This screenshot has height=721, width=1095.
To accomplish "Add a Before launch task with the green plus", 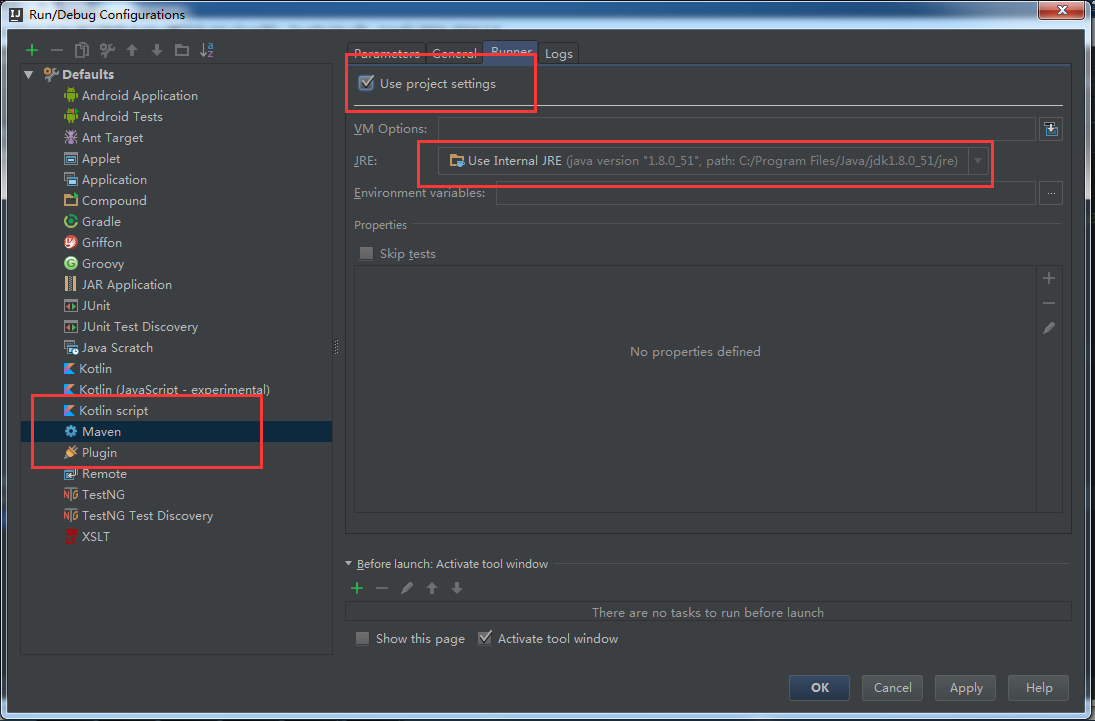I will pos(357,588).
